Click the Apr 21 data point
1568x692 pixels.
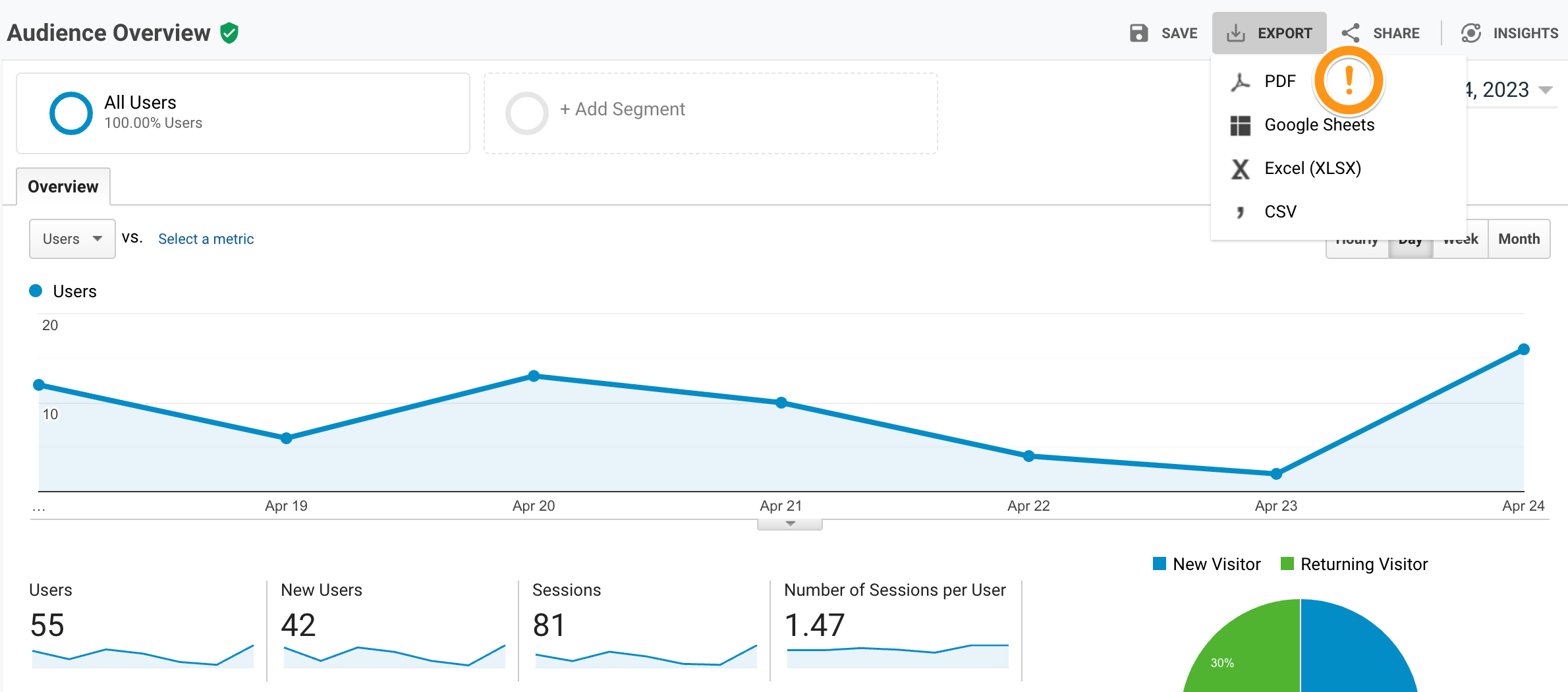click(x=781, y=403)
